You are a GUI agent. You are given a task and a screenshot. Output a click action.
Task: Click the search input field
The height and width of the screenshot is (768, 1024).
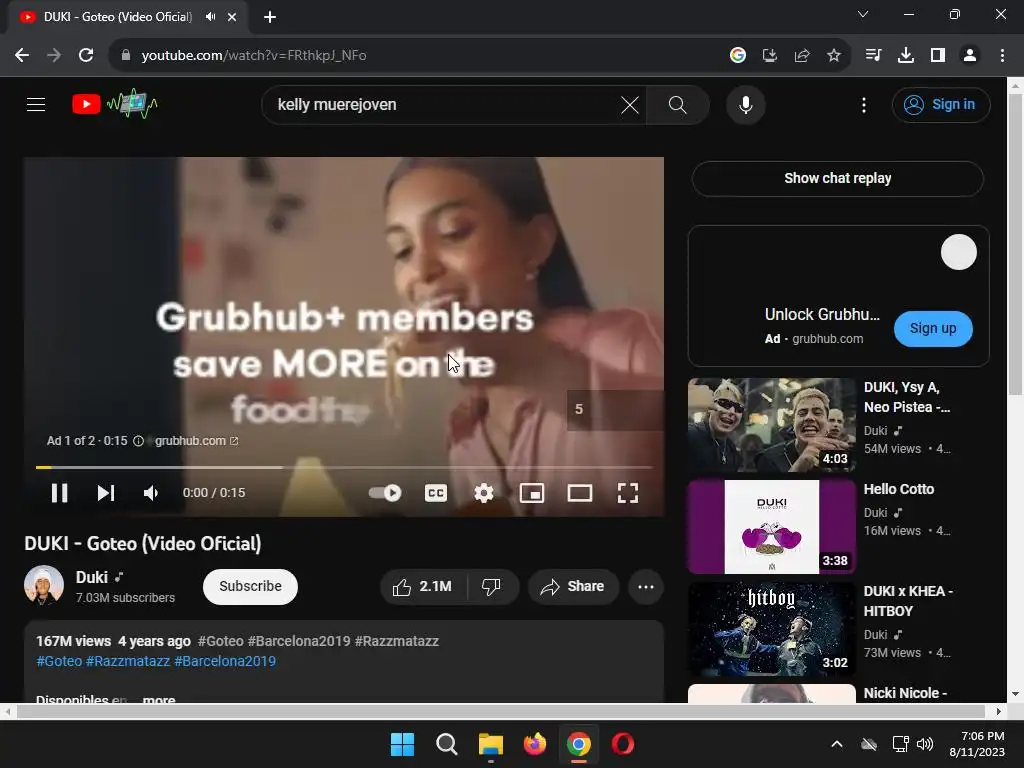tap(444, 104)
